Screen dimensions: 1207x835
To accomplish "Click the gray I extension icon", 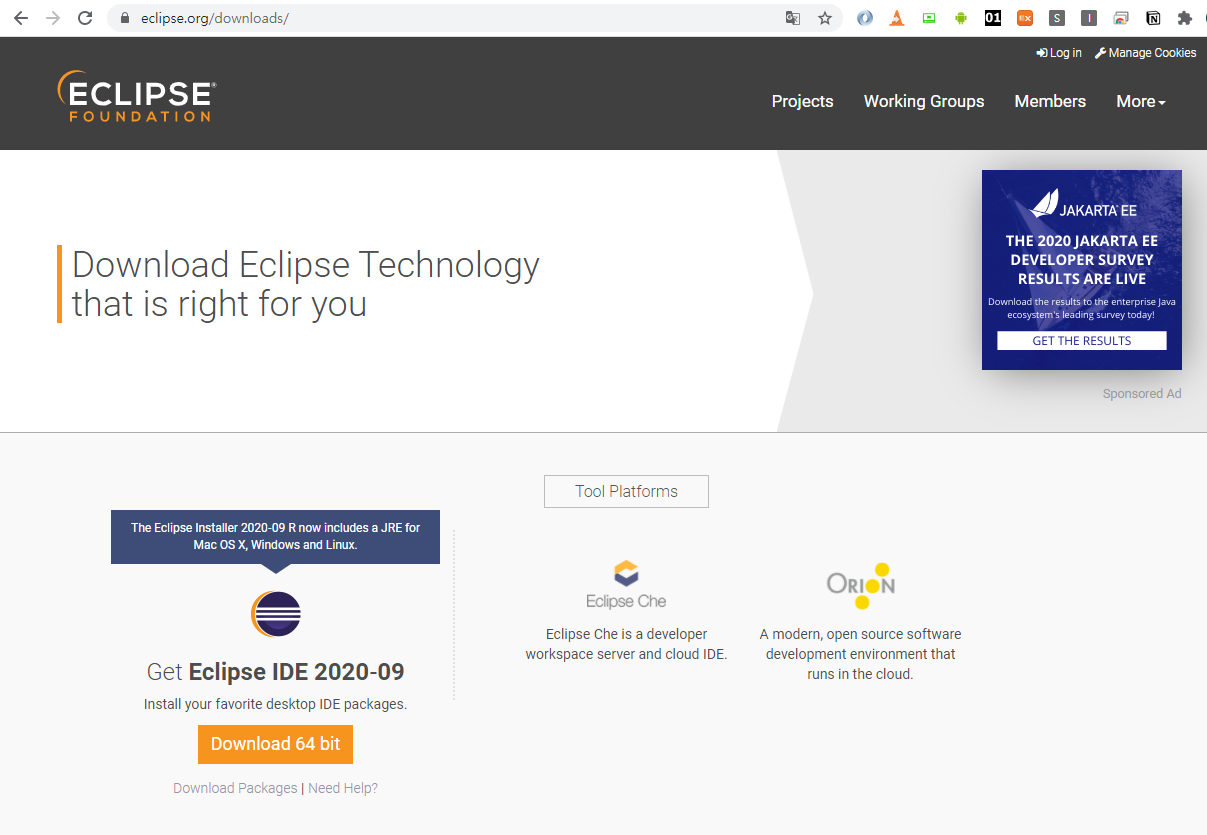I will [1089, 18].
